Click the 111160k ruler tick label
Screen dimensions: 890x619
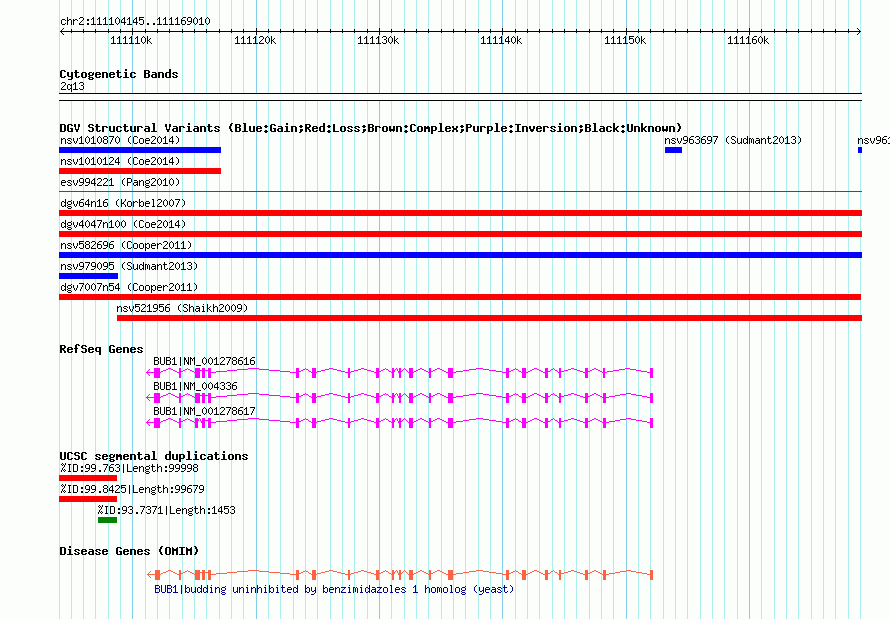click(x=748, y=40)
